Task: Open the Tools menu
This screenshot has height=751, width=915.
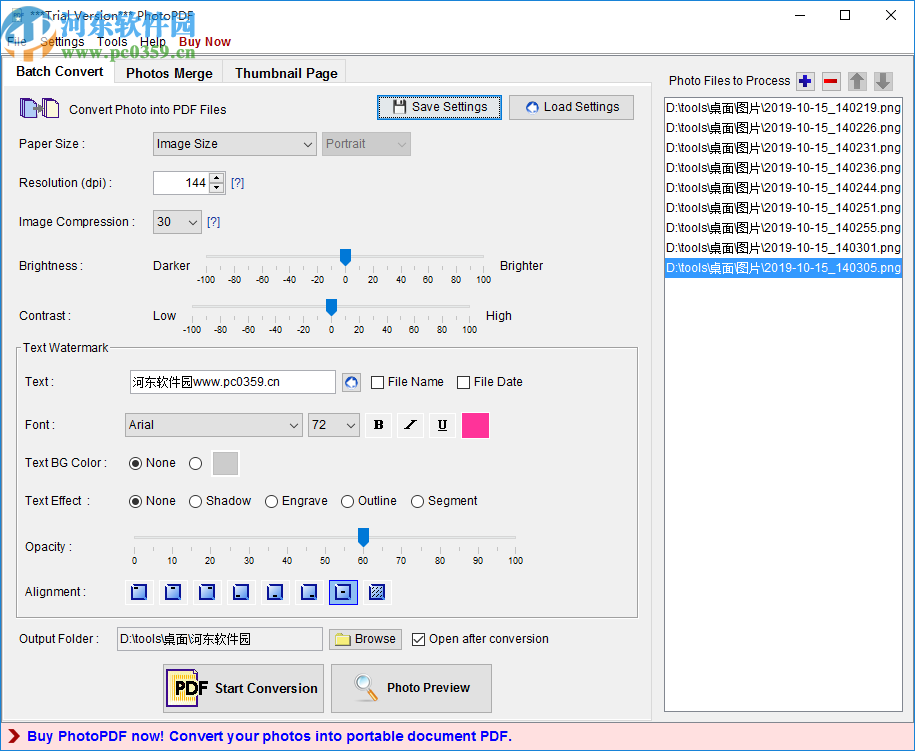Action: pos(112,41)
